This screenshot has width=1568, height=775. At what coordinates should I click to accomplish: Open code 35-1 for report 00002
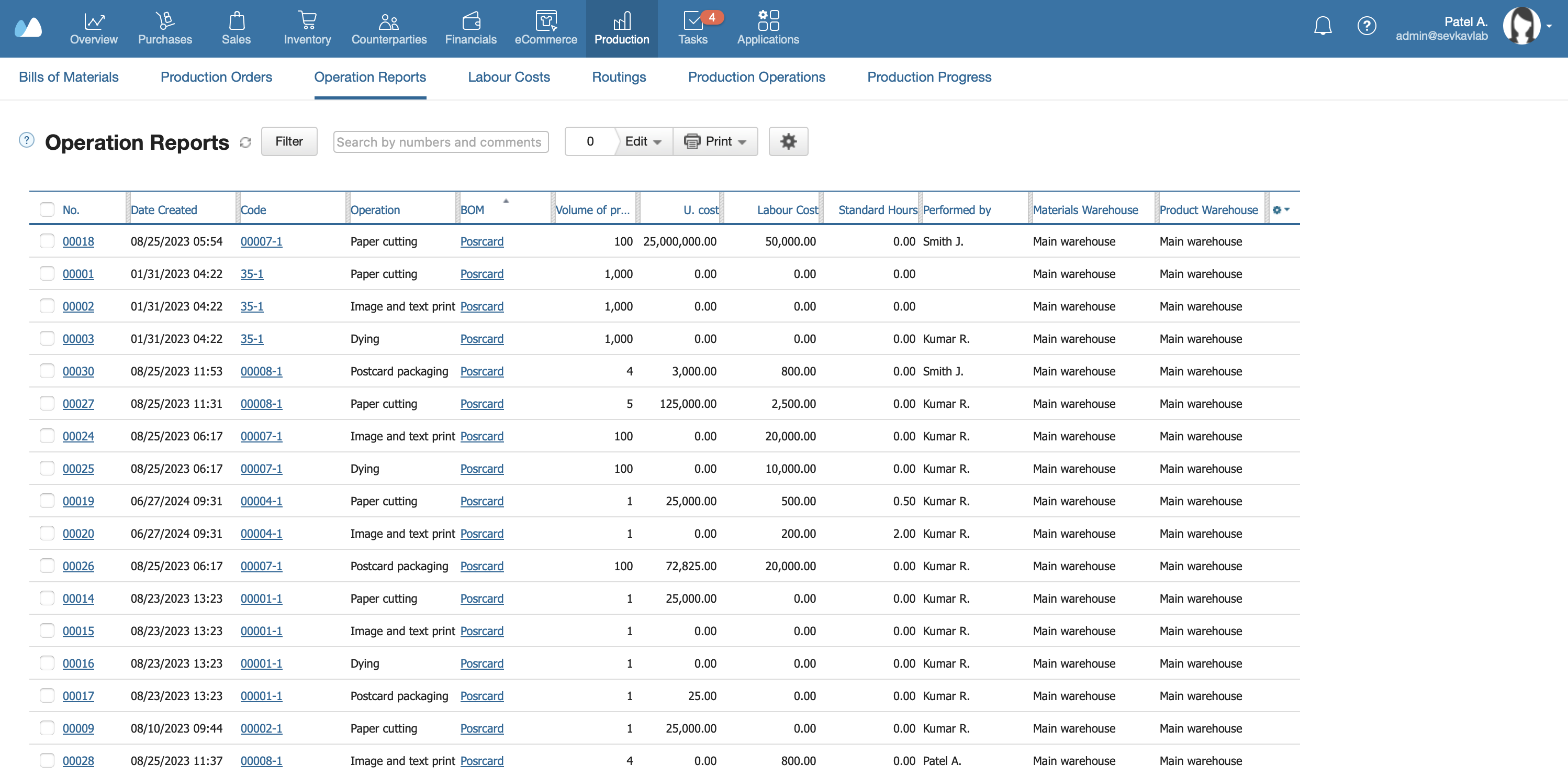(252, 306)
